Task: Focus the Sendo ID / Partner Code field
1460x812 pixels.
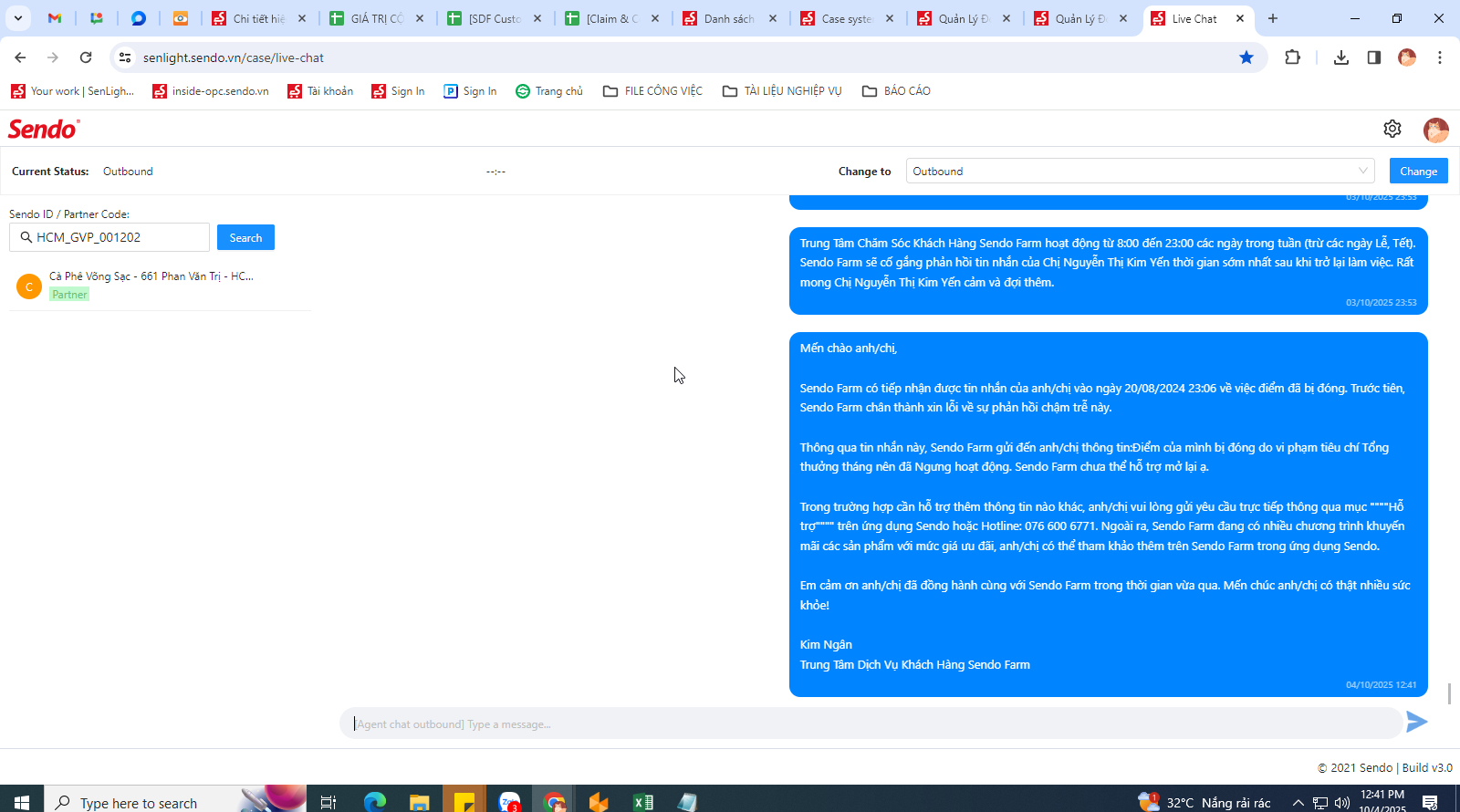Action: 109,237
